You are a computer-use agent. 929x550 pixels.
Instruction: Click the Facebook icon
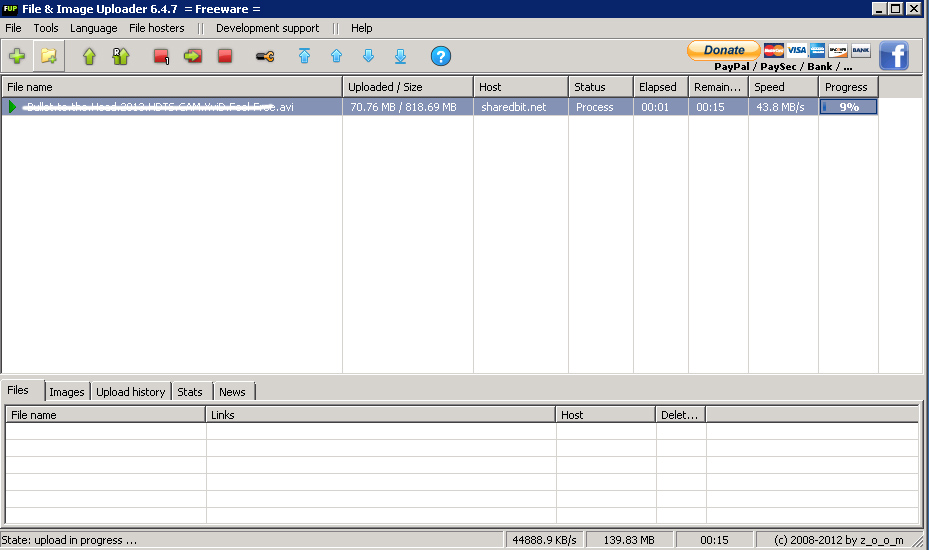click(x=893, y=56)
